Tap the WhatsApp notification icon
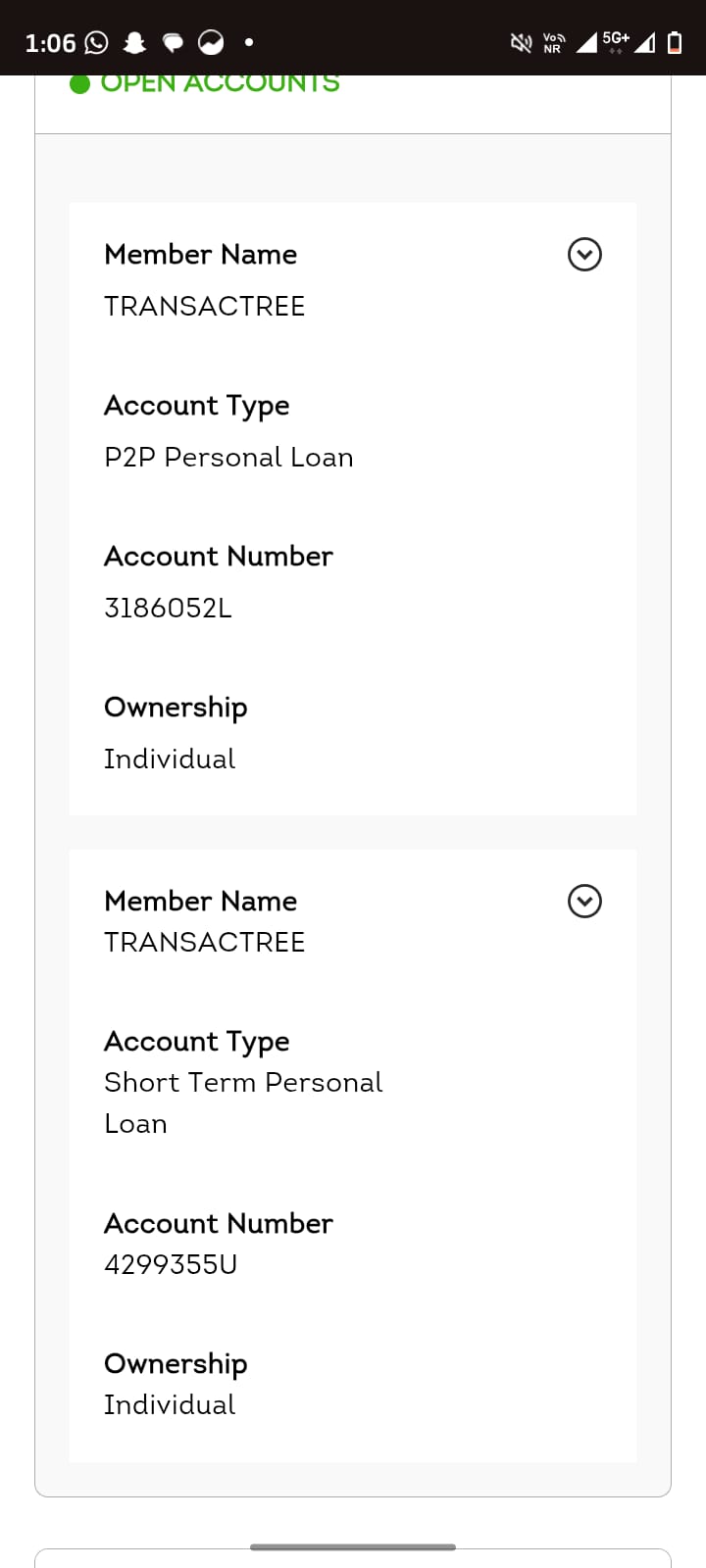 pos(97,42)
